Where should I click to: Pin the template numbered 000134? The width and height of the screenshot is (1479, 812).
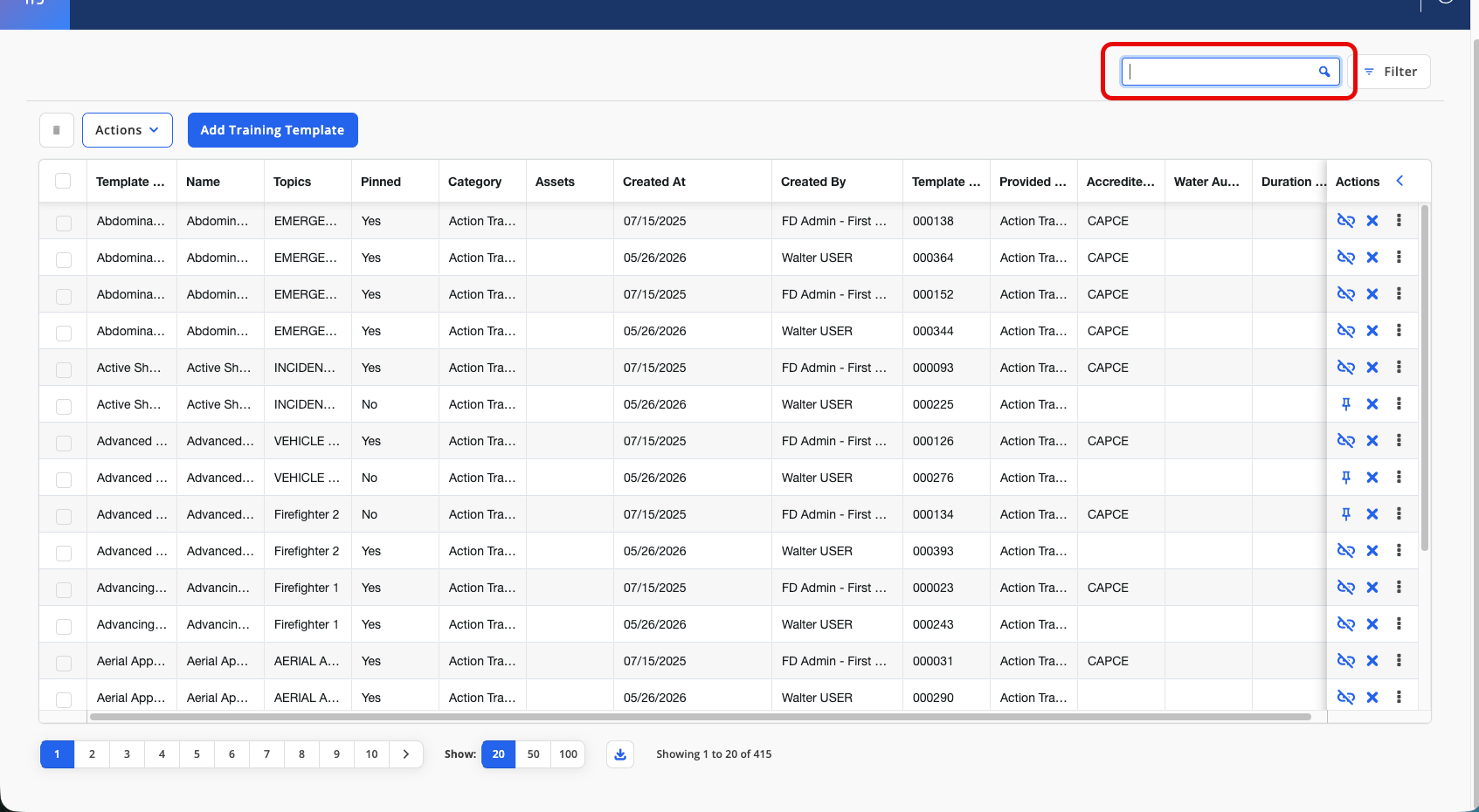1346,514
